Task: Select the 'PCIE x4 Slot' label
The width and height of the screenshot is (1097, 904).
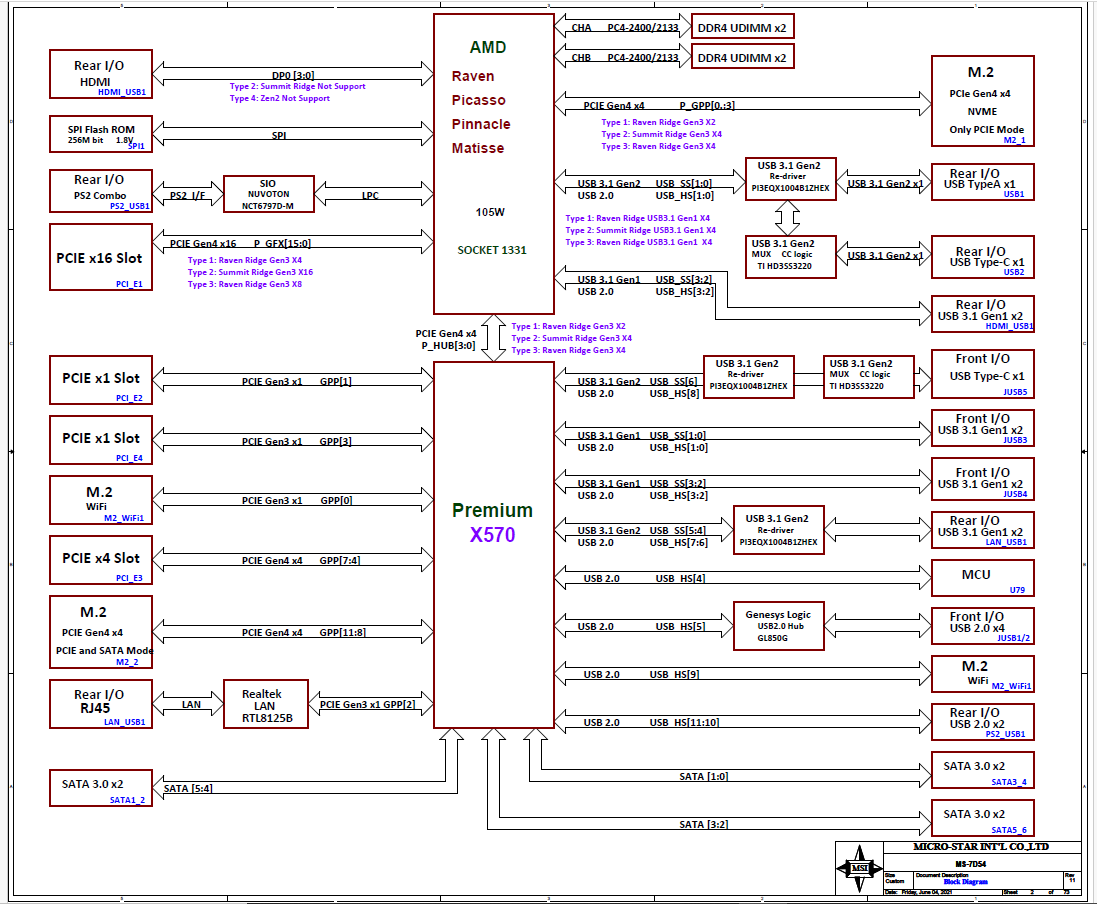Action: pyautogui.click(x=101, y=558)
